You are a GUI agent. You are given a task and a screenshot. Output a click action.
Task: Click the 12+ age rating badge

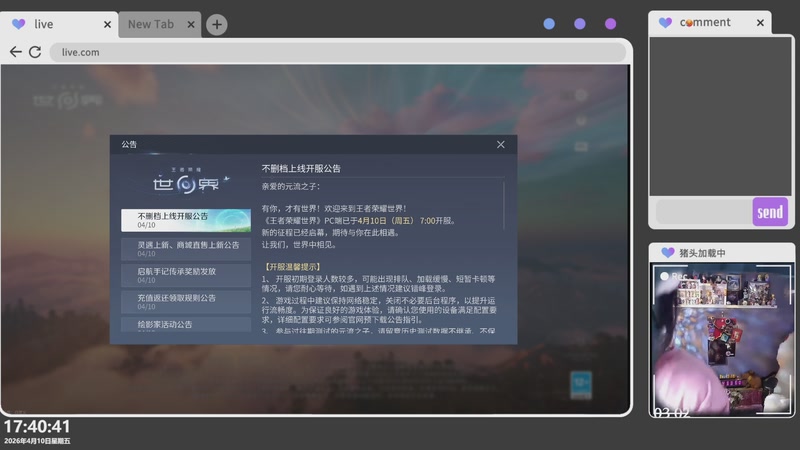581,385
